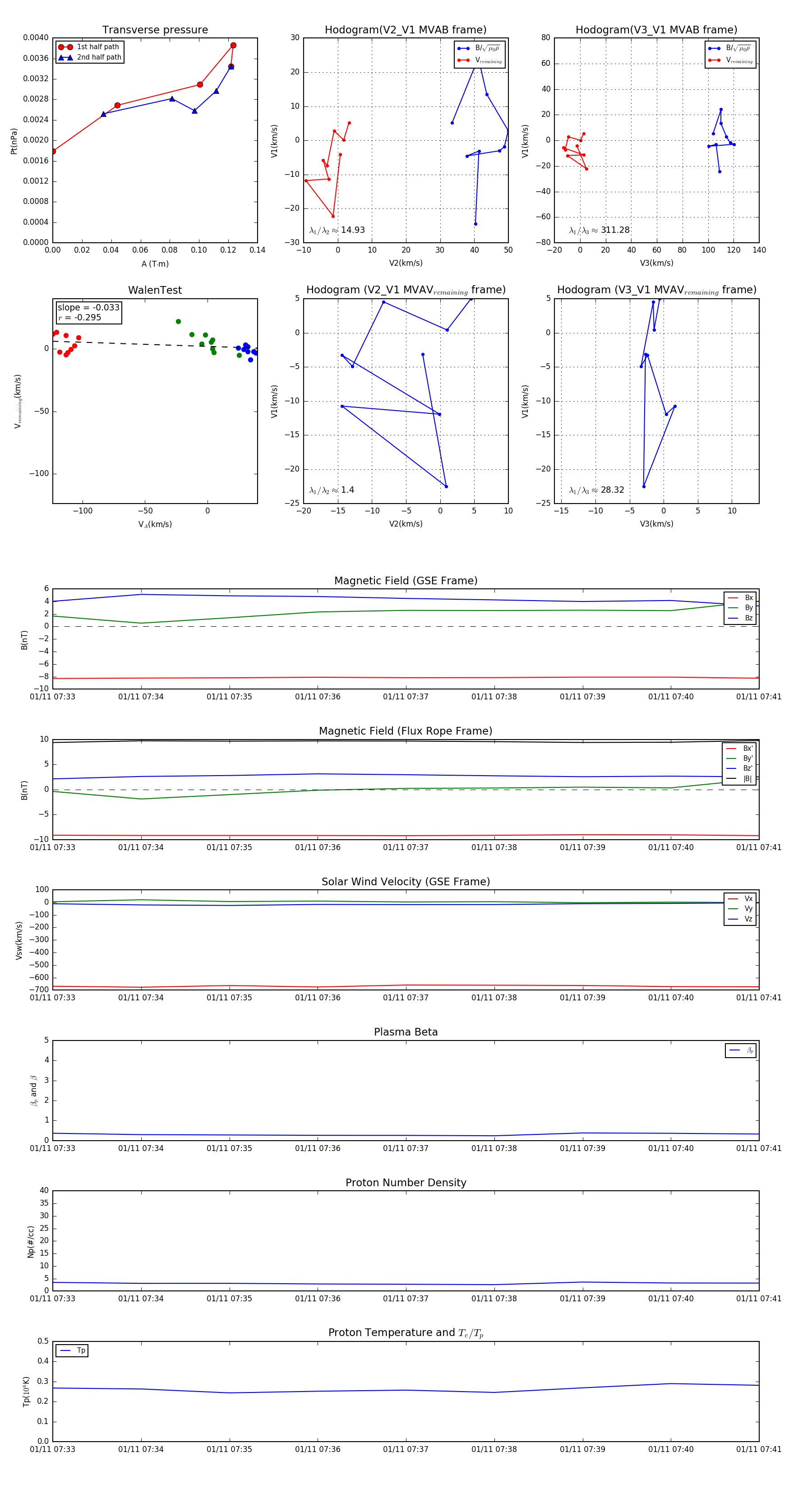Viewport: 812px width, 1489px height.
Task: Select the 'Vx' legend entry
Action: coord(740,898)
